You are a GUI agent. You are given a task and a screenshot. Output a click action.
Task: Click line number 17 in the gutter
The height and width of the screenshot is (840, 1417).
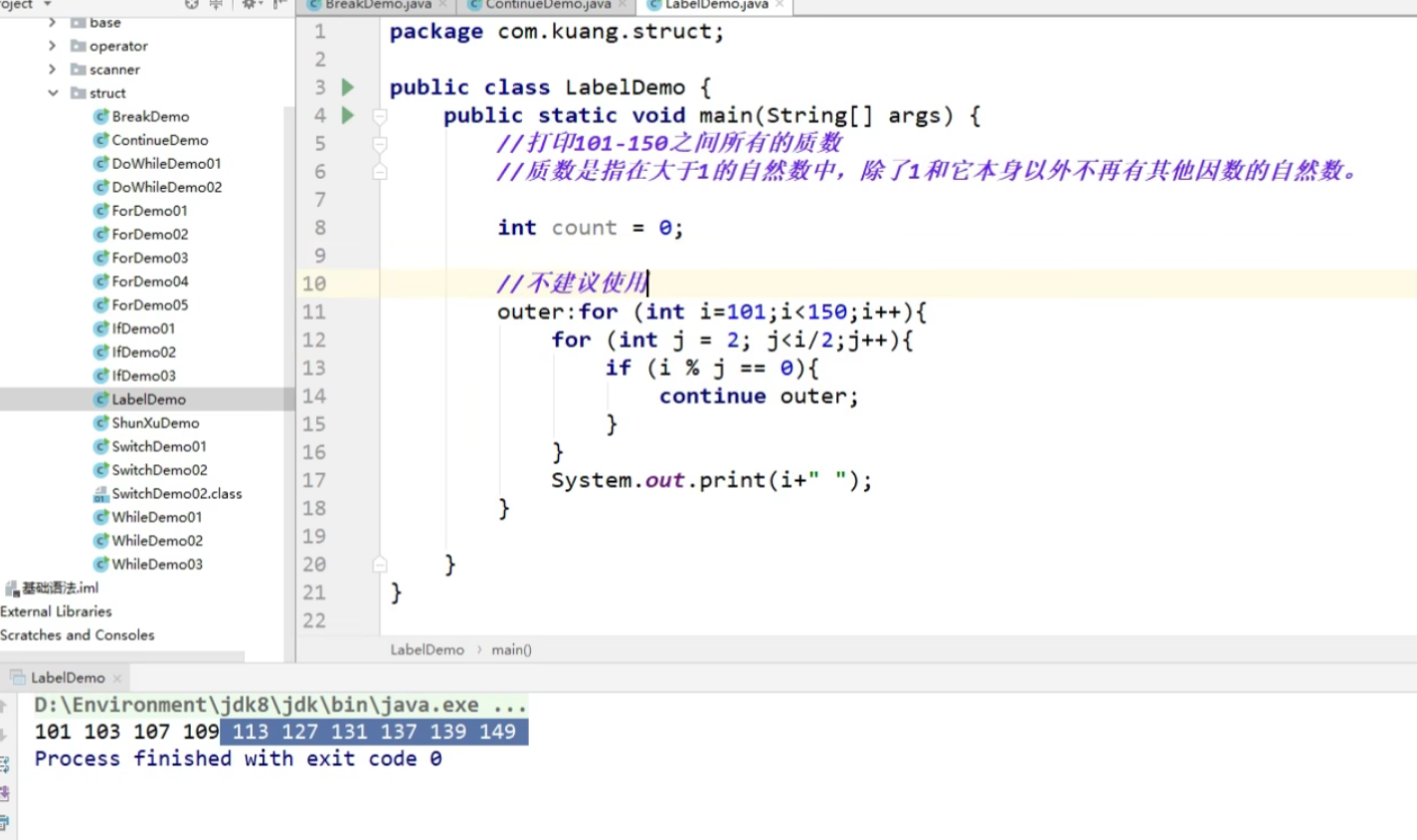(314, 480)
